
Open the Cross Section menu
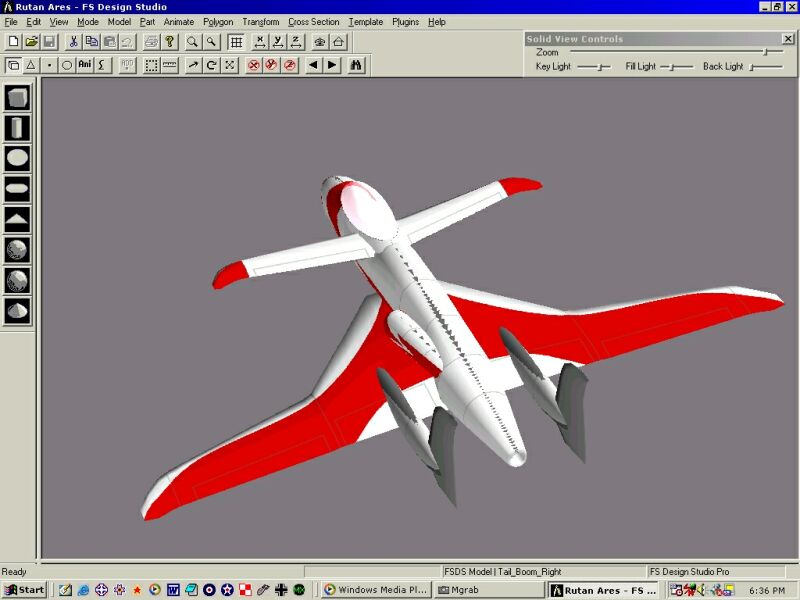[313, 21]
